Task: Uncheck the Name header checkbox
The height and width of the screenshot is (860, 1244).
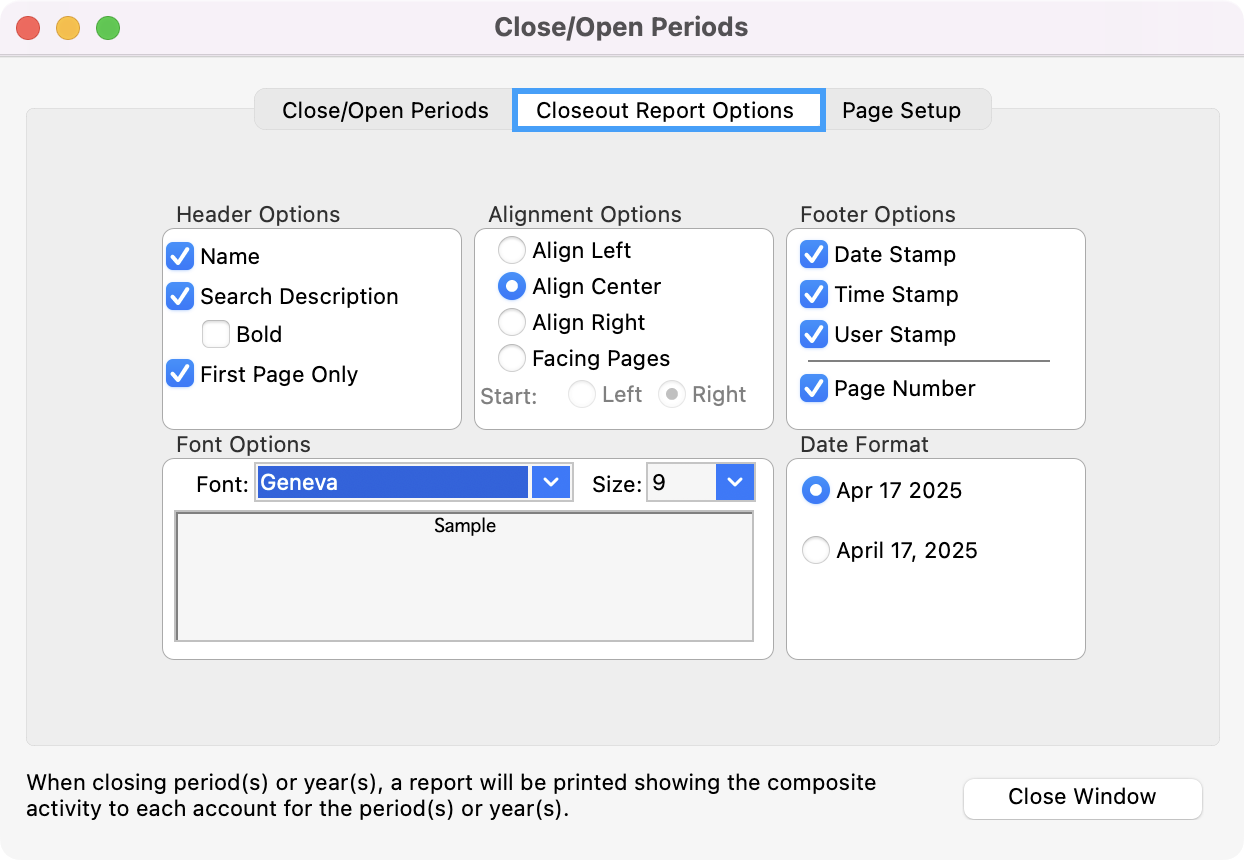Action: [x=180, y=256]
